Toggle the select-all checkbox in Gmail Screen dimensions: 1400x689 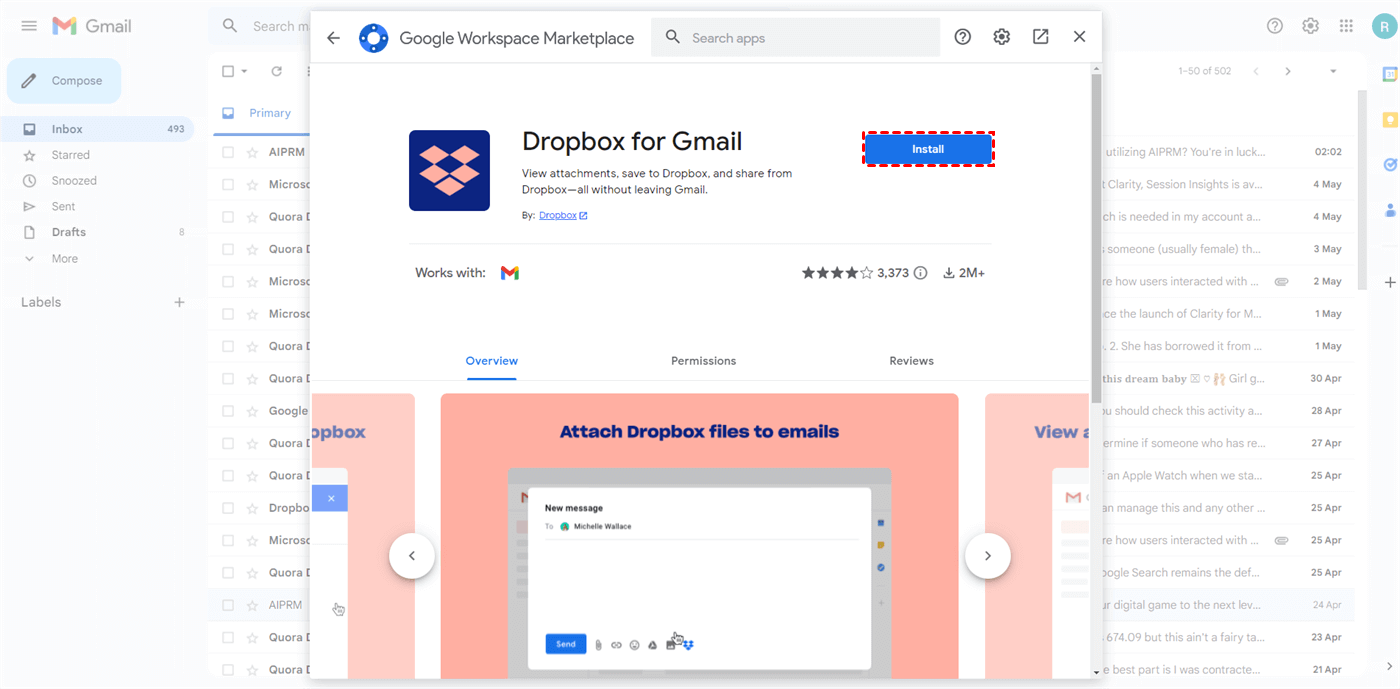tap(228, 71)
